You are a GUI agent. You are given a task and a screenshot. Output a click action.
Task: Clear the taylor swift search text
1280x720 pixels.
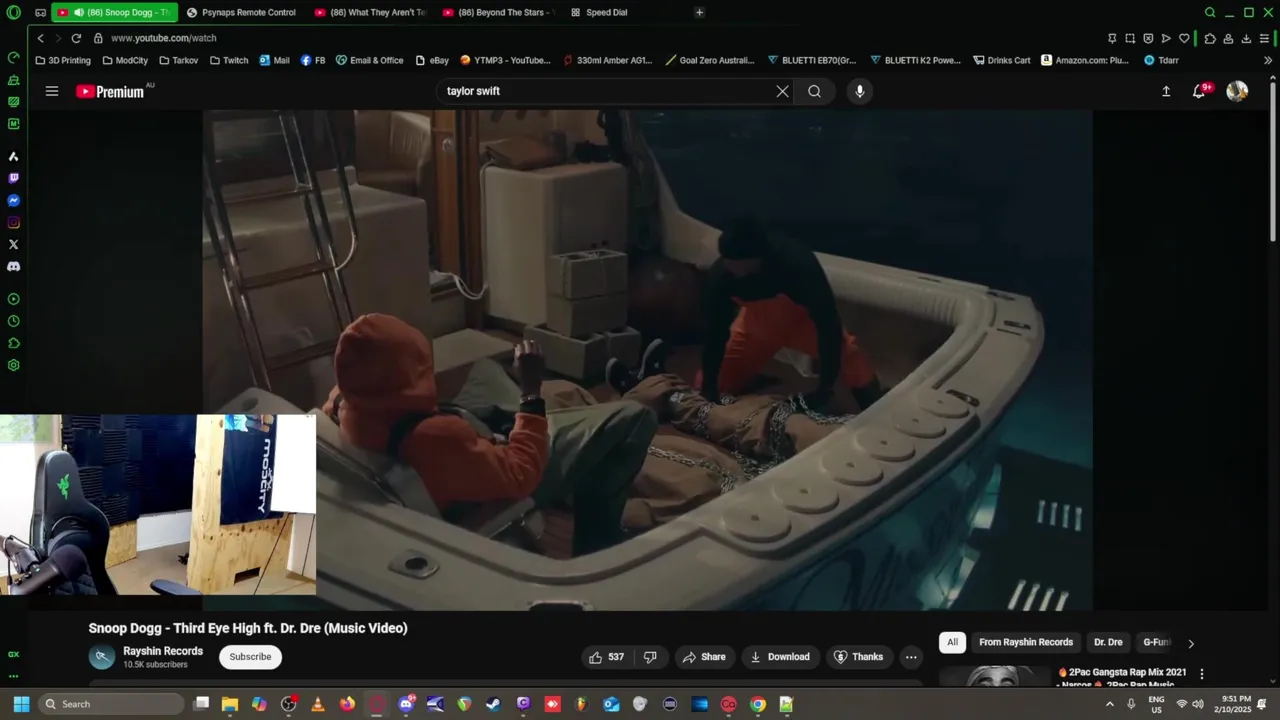click(x=782, y=91)
